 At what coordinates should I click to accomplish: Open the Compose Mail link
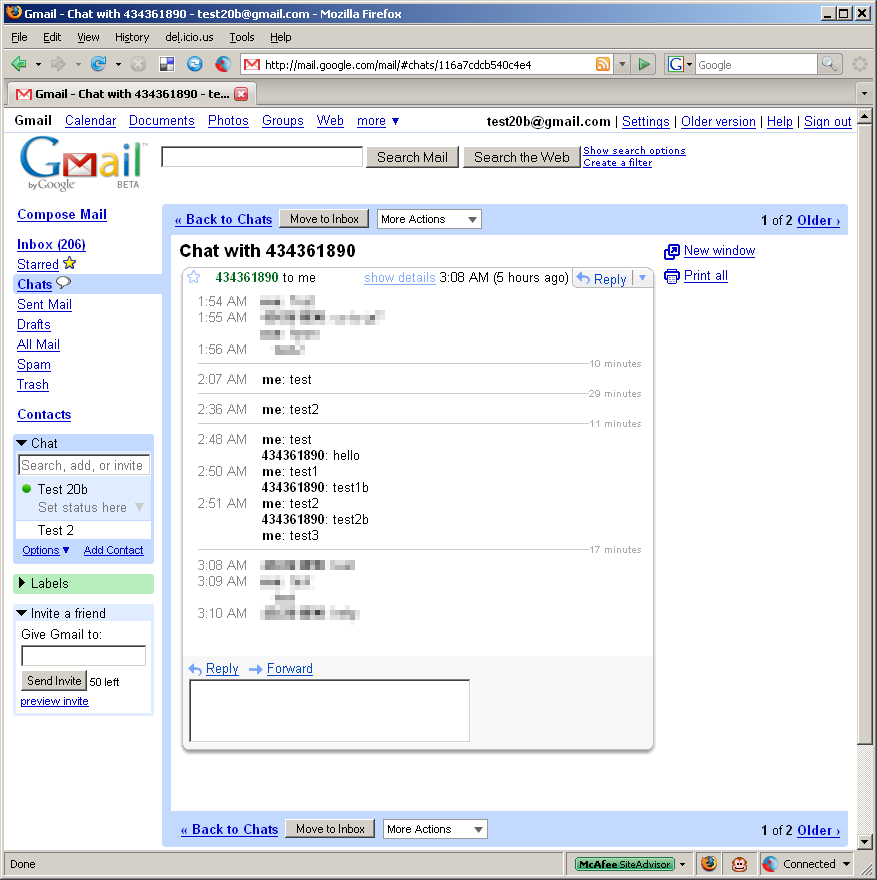click(62, 214)
